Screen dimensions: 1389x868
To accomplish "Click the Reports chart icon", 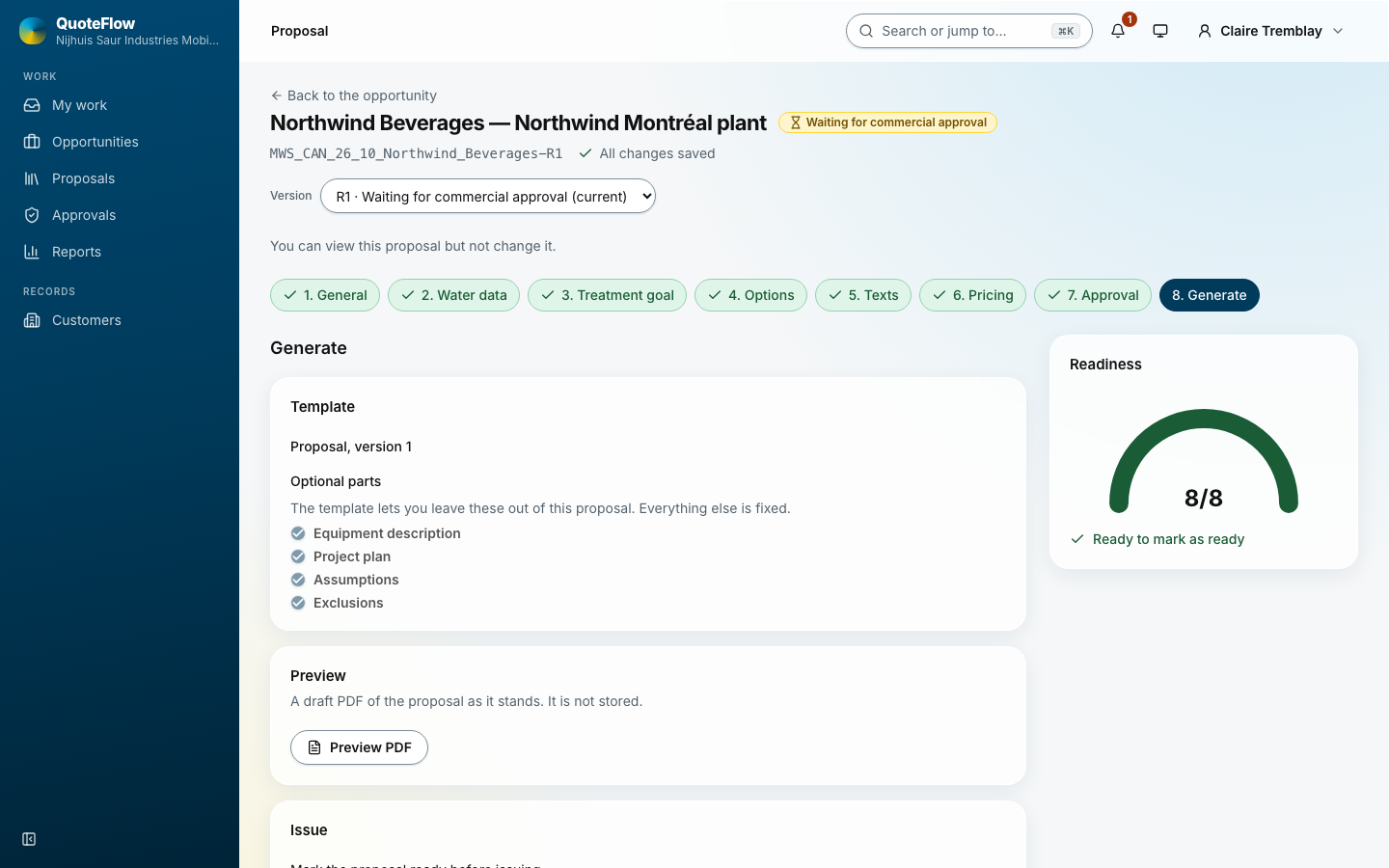I will tap(32, 252).
